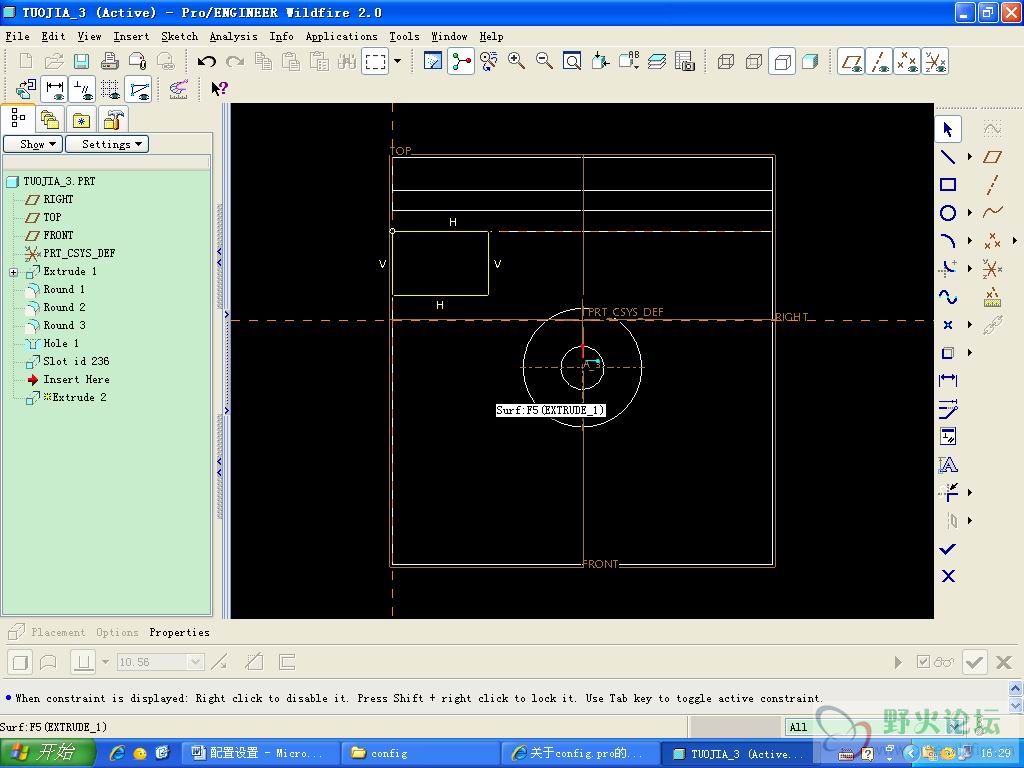Open the What's This context help tool
The image size is (1024, 768).
pyautogui.click(x=219, y=88)
